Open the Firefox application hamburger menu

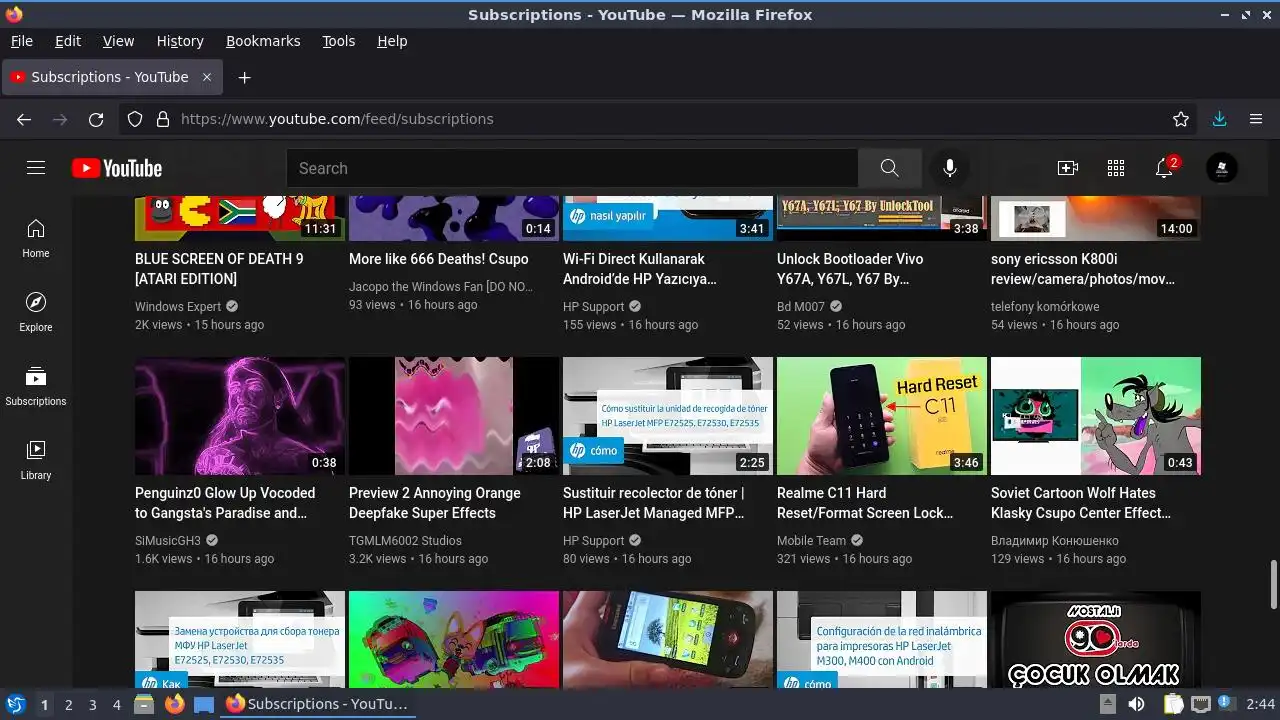click(1256, 119)
